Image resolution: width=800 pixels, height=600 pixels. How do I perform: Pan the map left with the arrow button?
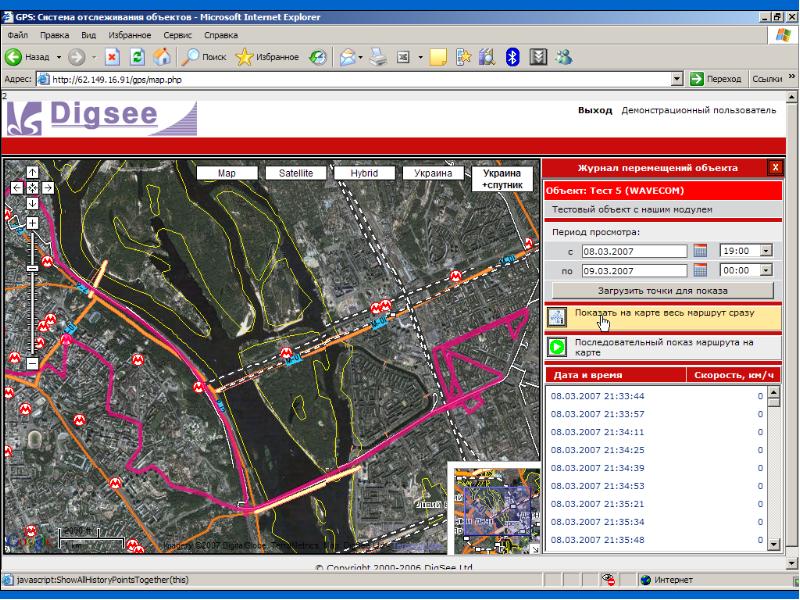click(x=17, y=187)
